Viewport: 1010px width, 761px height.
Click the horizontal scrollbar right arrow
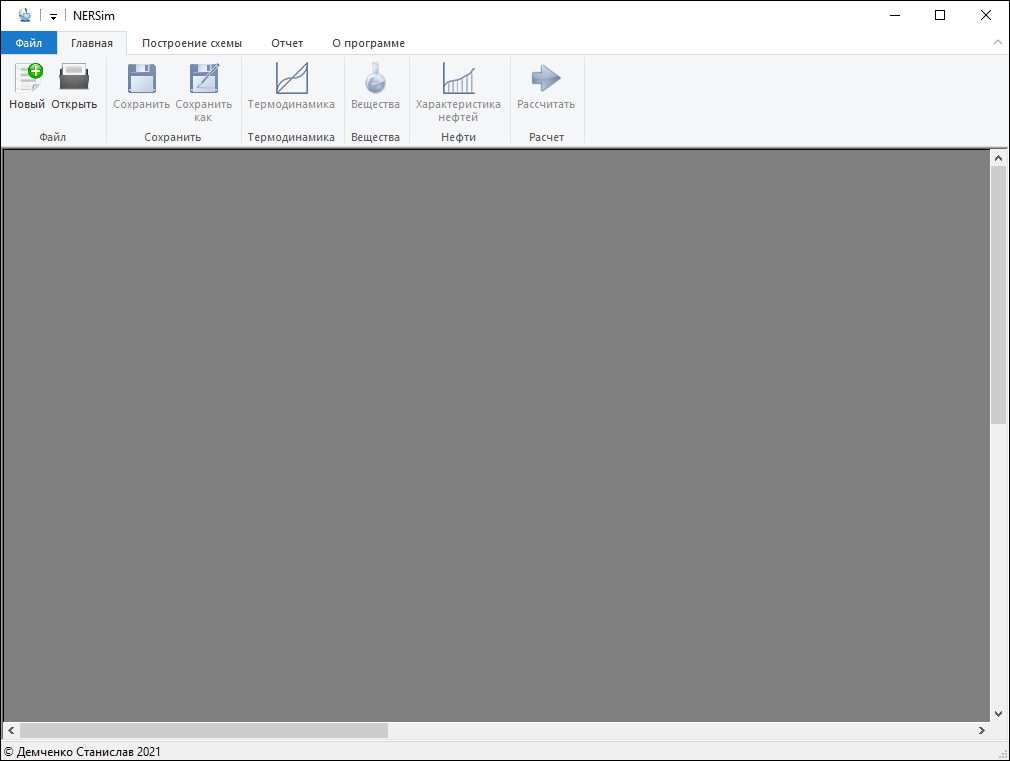pyautogui.click(x=982, y=731)
